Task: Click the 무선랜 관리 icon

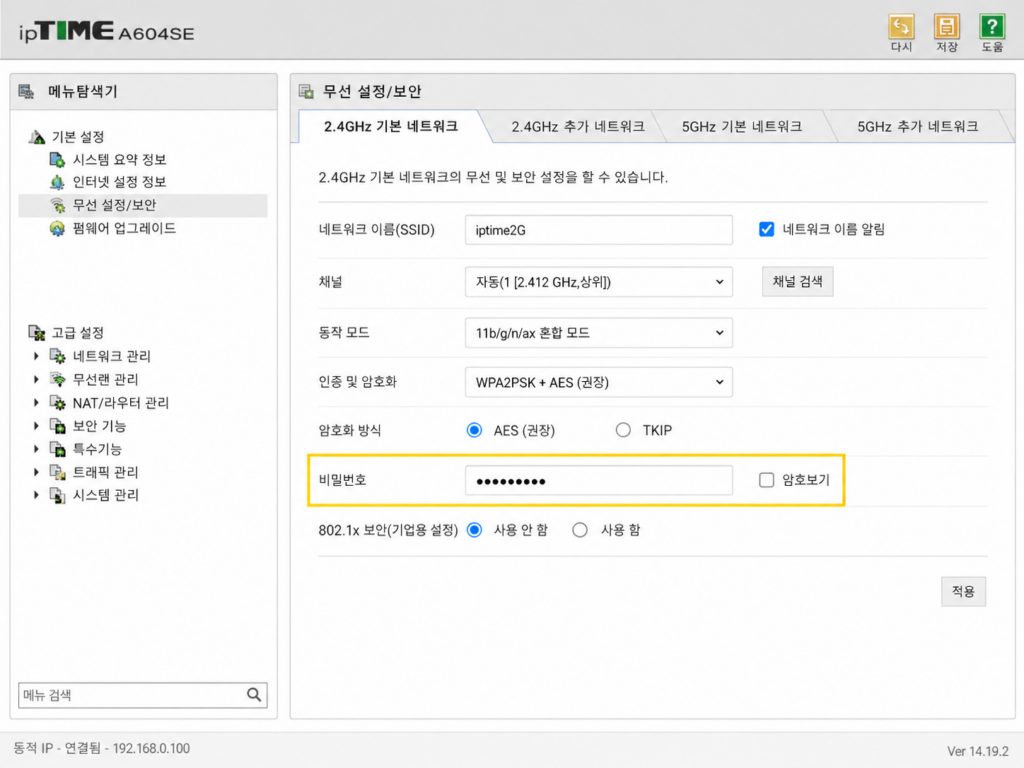Action: pyautogui.click(x=57, y=379)
